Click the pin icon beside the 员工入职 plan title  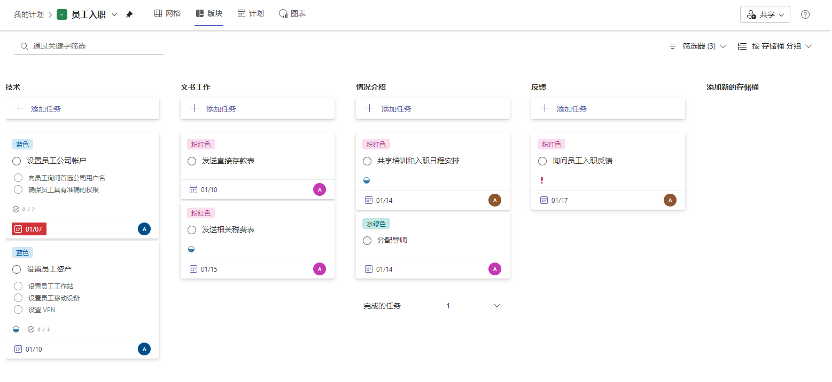pyautogui.click(x=129, y=15)
